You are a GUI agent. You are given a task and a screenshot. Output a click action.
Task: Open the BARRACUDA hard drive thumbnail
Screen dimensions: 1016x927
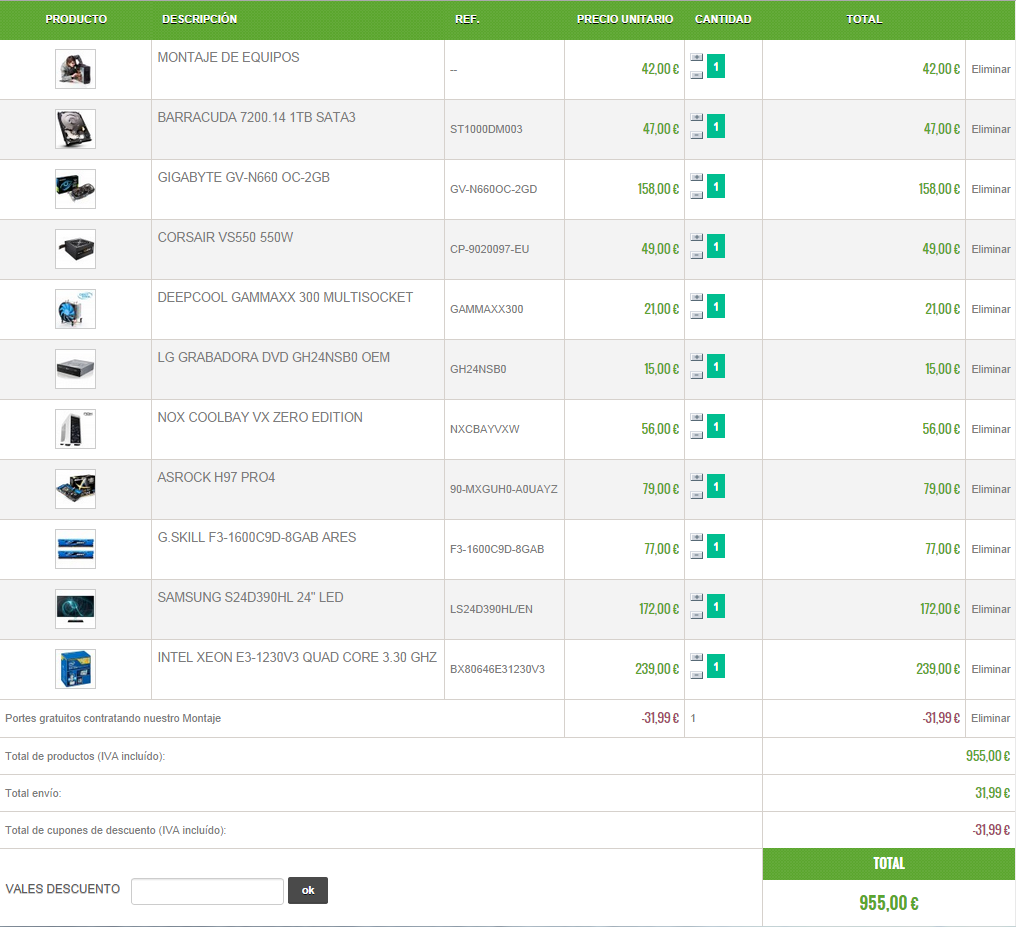click(75, 130)
